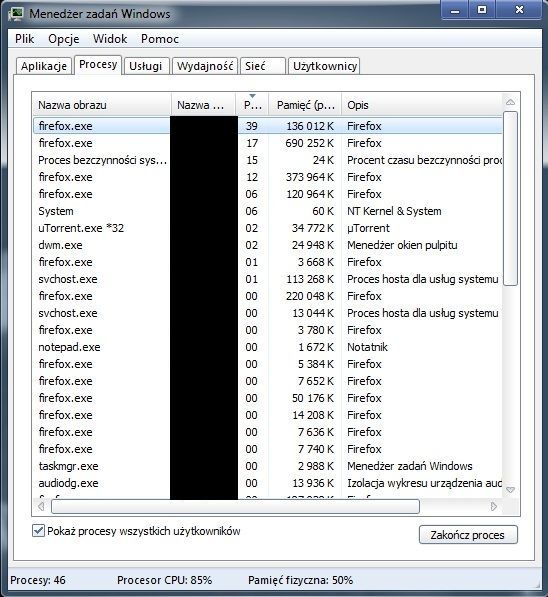Screen dimensions: 548x597
Task: Click the horizontal scrollbar left arrow
Action: [41, 506]
